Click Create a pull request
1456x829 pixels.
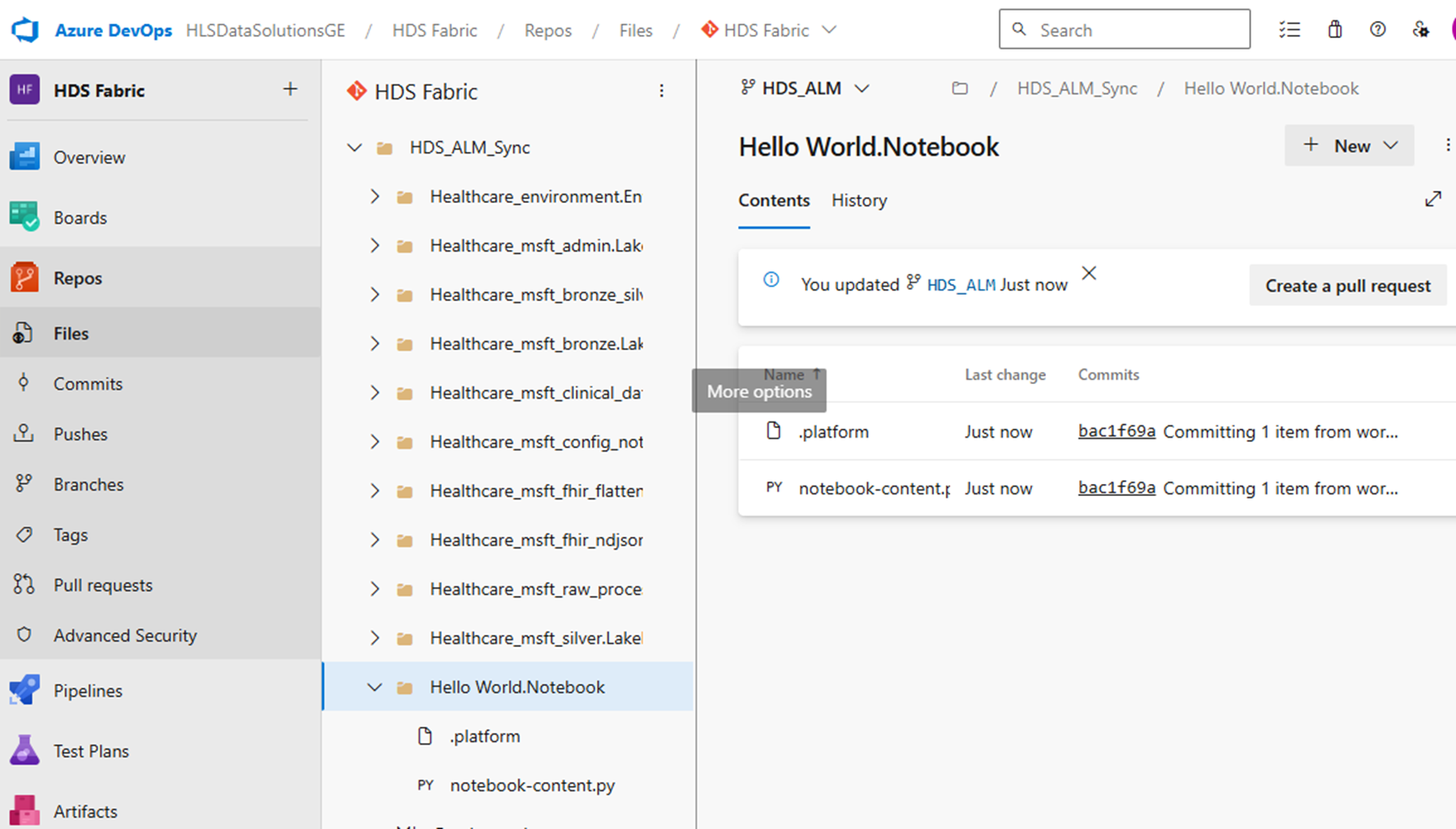(1347, 286)
